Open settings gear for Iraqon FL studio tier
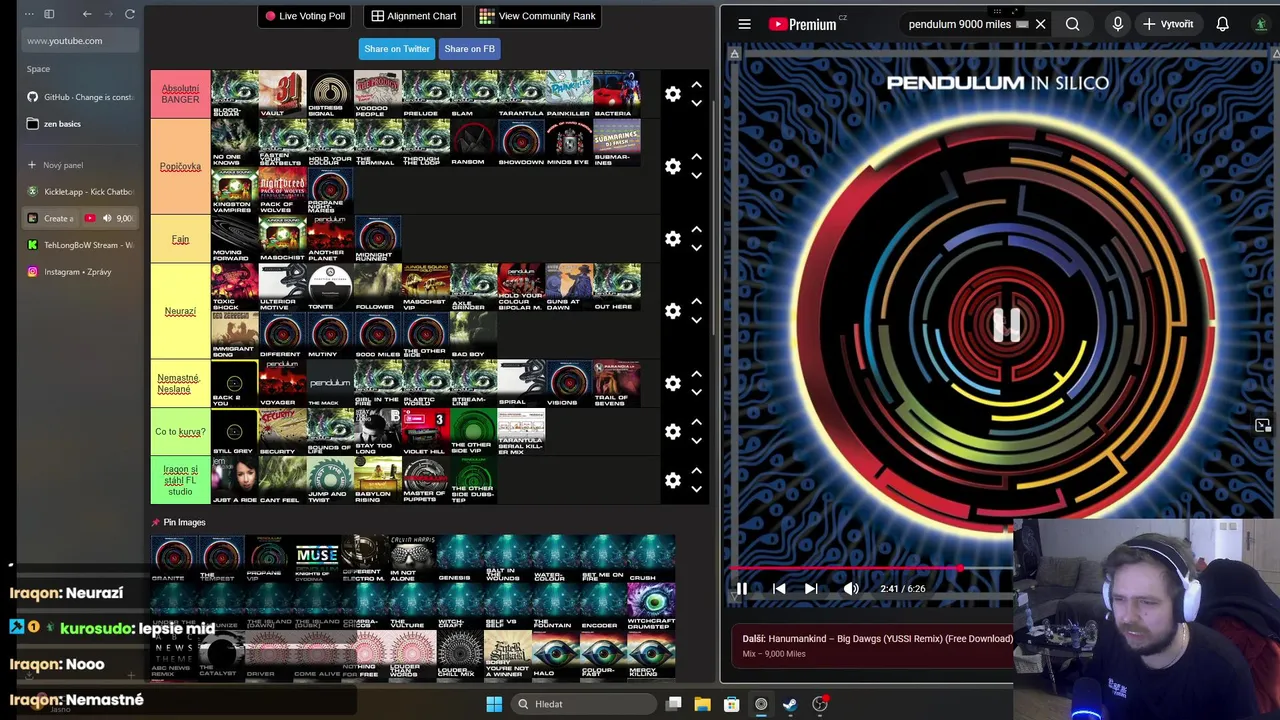Viewport: 1280px width, 720px height. pyautogui.click(x=673, y=480)
